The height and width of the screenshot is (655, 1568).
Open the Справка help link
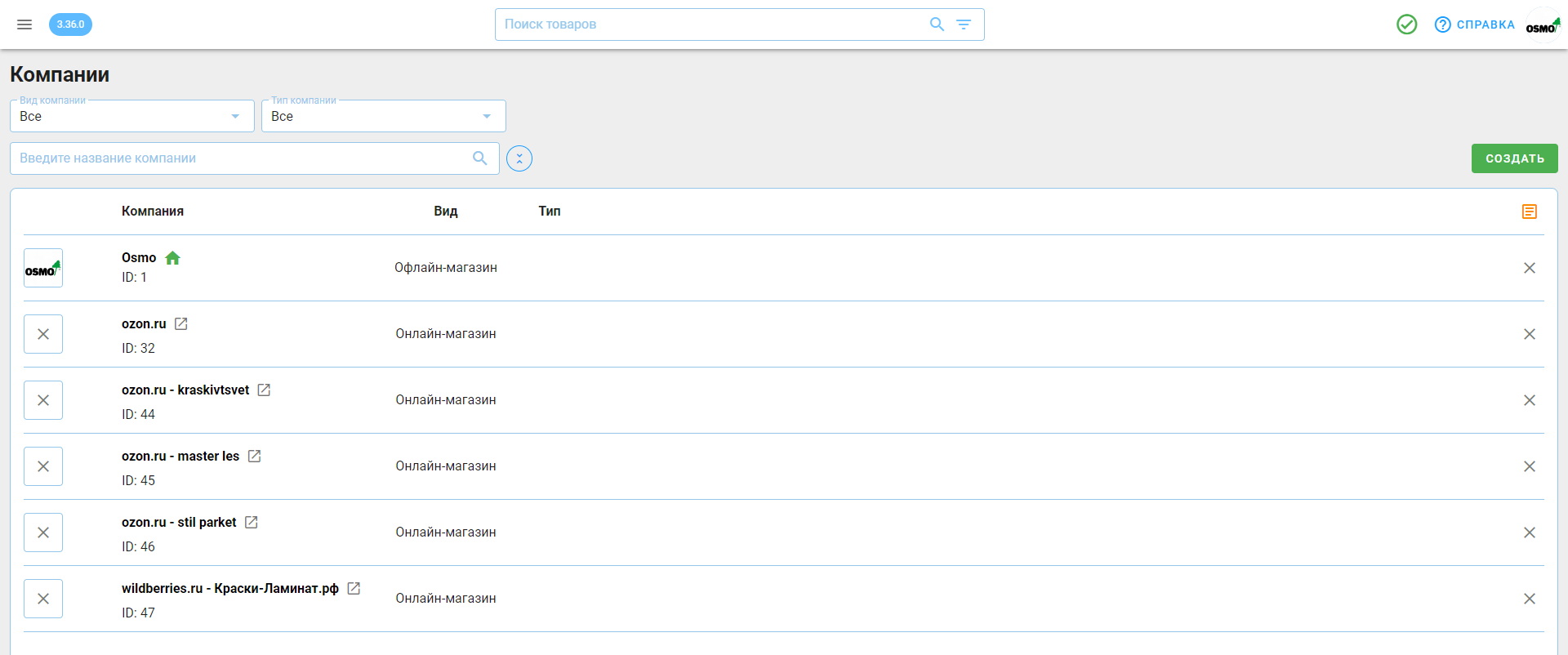click(1475, 25)
